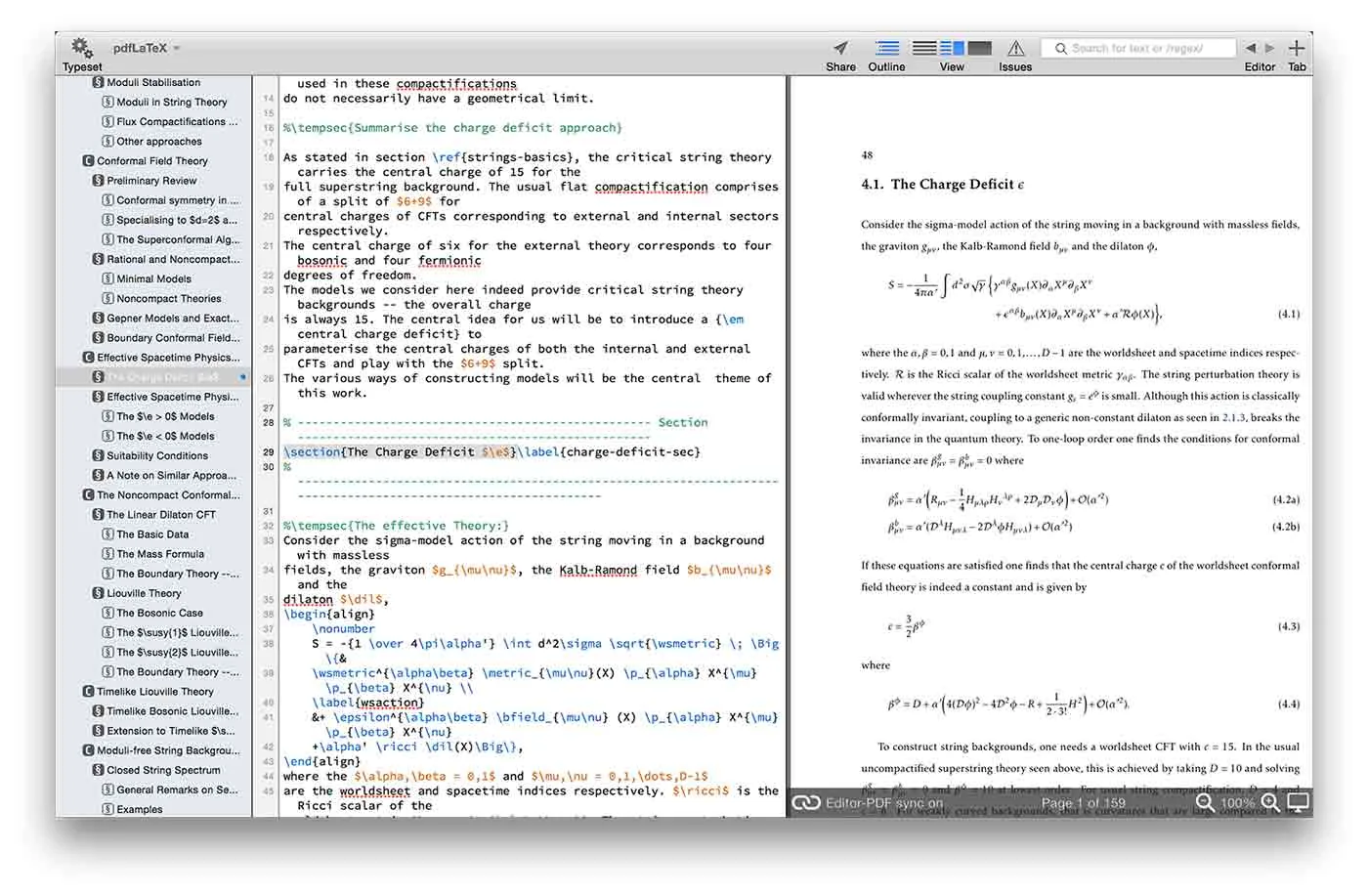Click equation number (4.3) in the PDF
Image resolution: width=1368 pixels, height=896 pixels.
tap(1289, 626)
